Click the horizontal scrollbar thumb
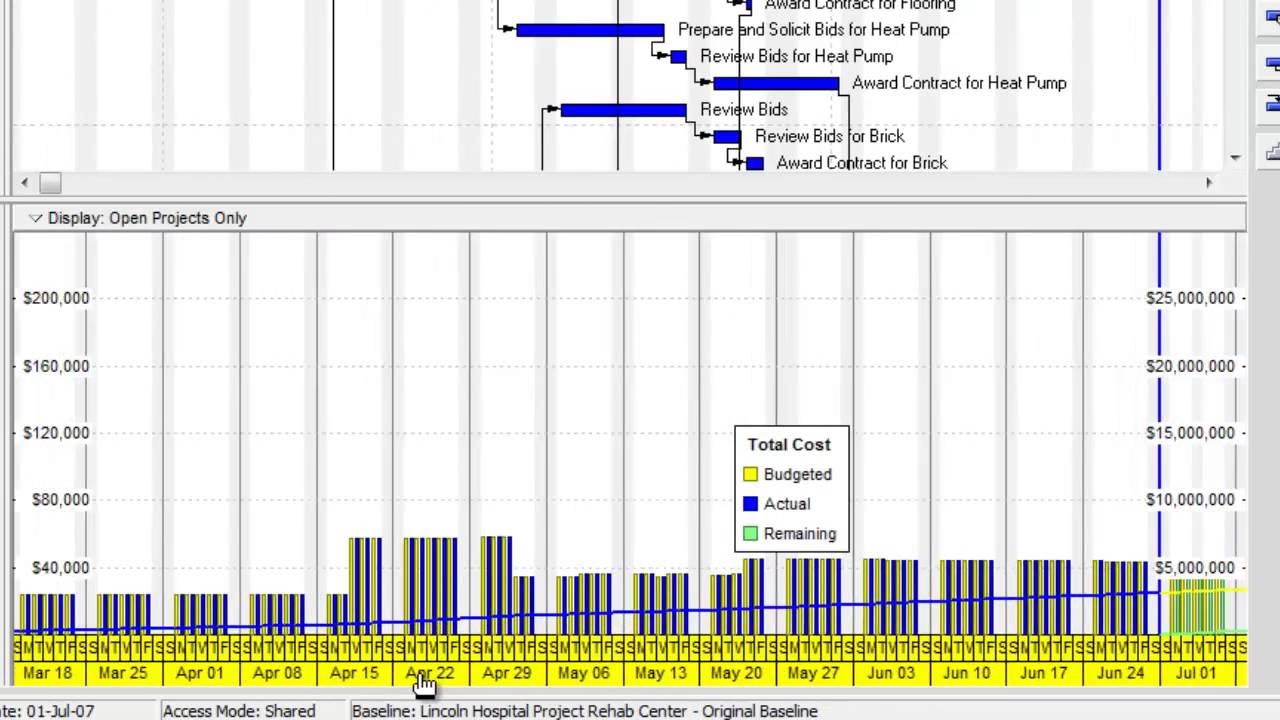This screenshot has width=1280, height=720. click(x=50, y=183)
